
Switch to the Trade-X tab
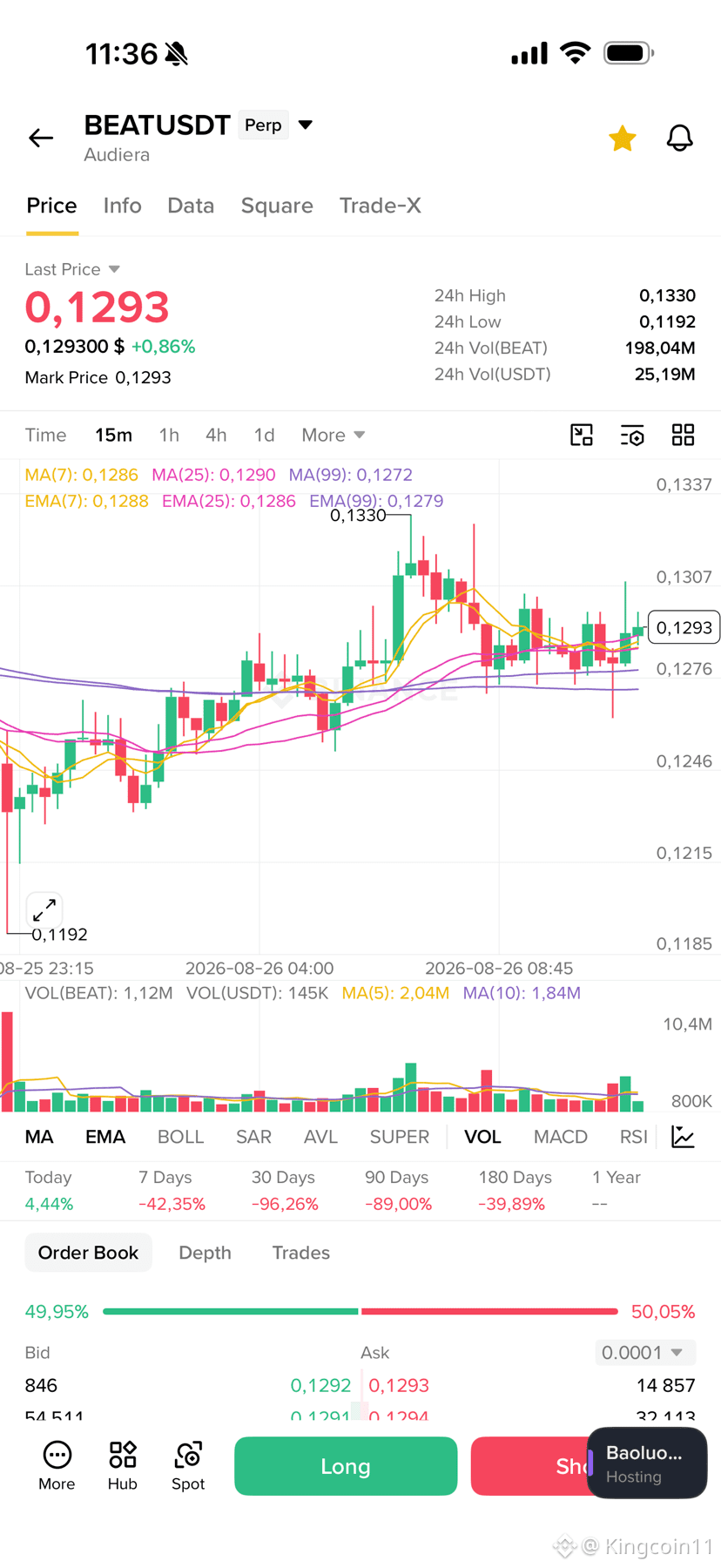380,206
